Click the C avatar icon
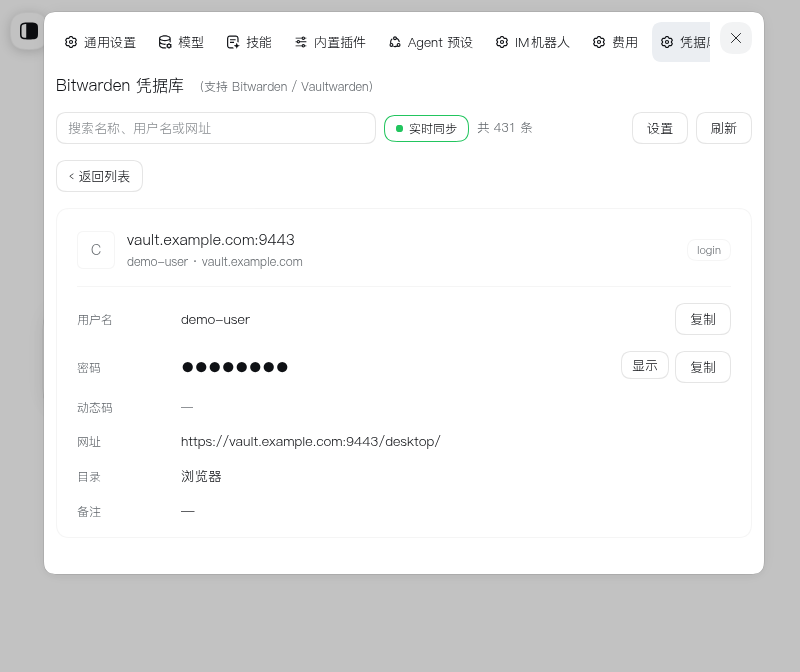 tap(96, 250)
